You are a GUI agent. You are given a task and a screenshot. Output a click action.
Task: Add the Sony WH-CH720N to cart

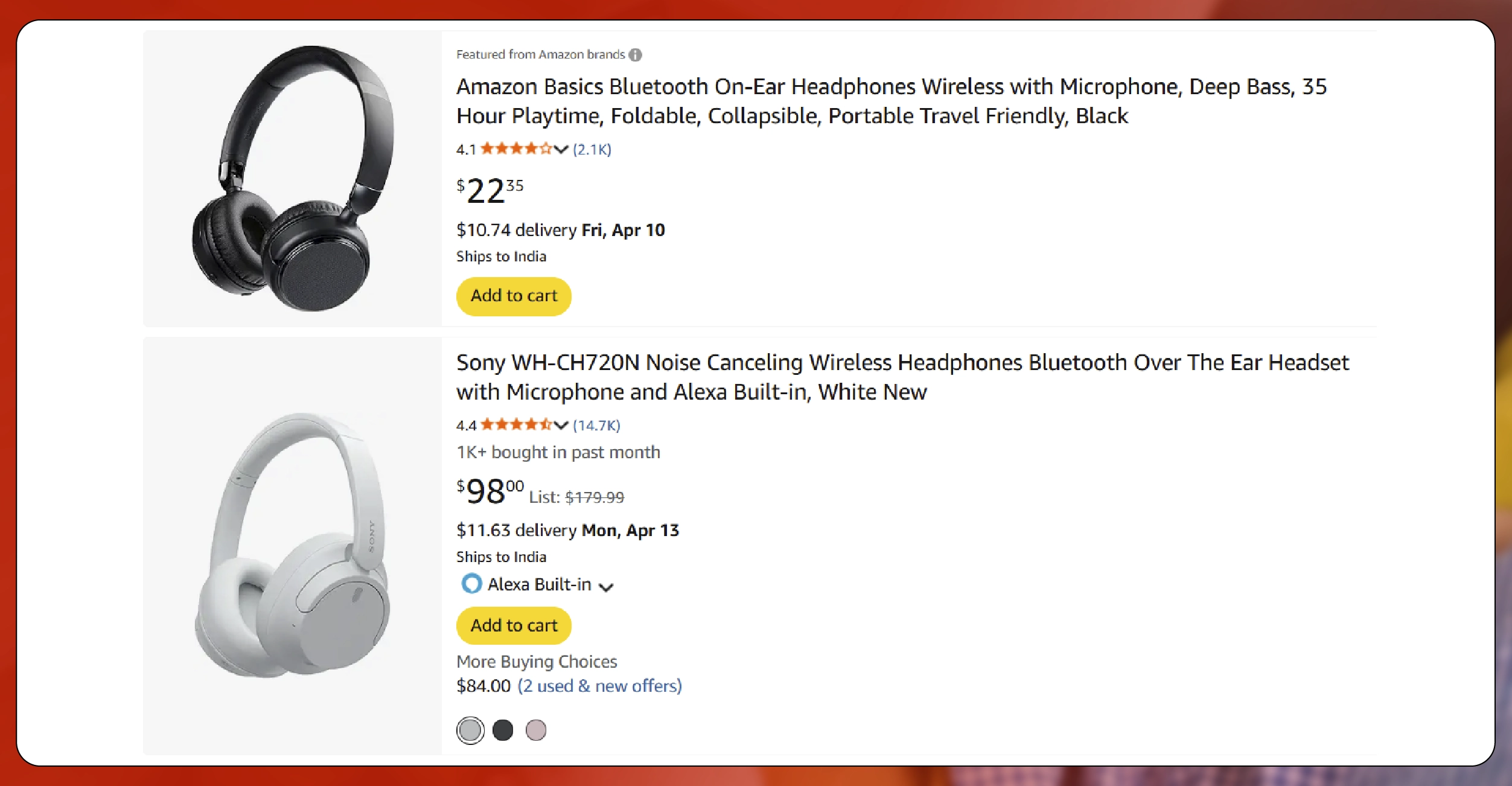point(514,625)
